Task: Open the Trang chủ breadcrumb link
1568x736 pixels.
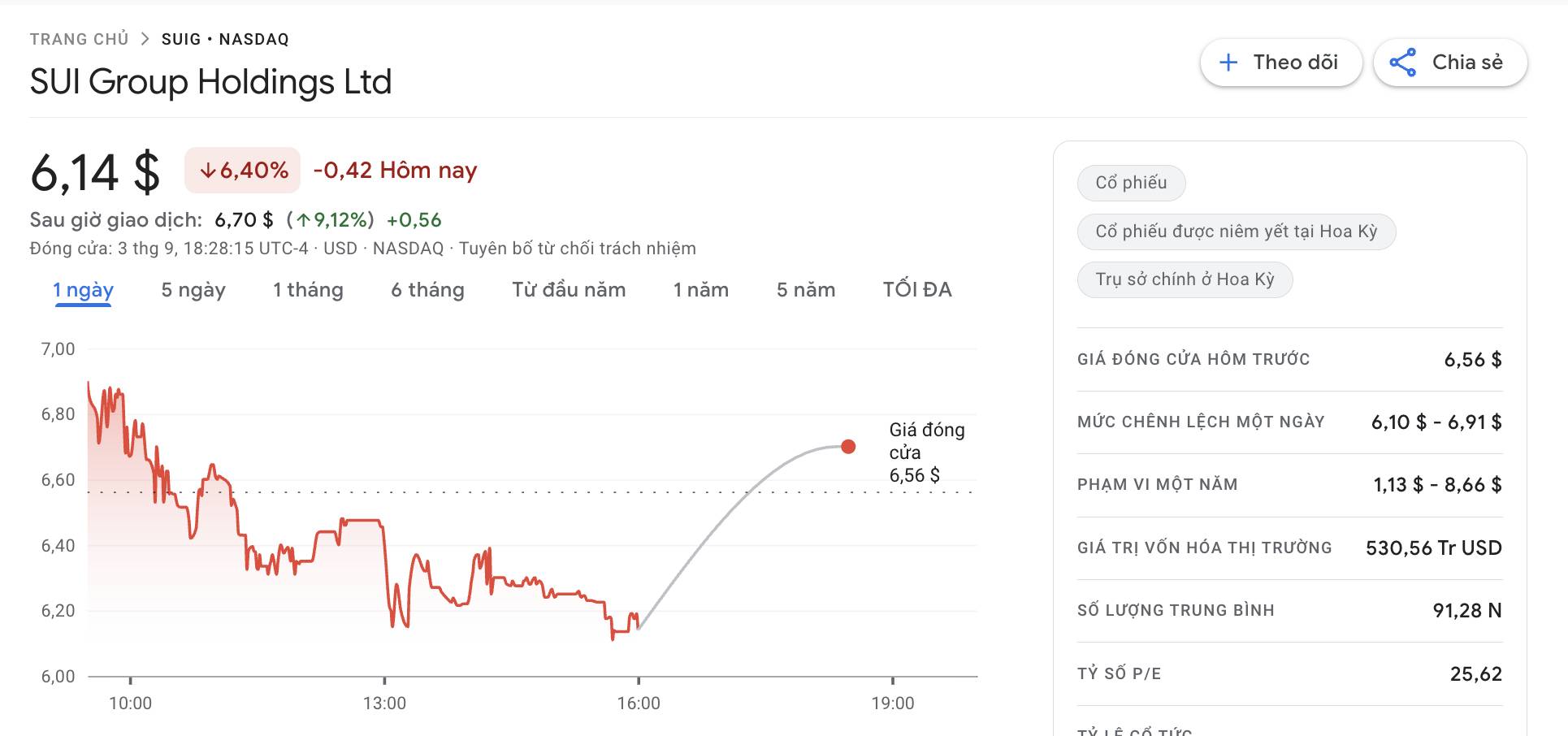Action: pyautogui.click(x=79, y=39)
